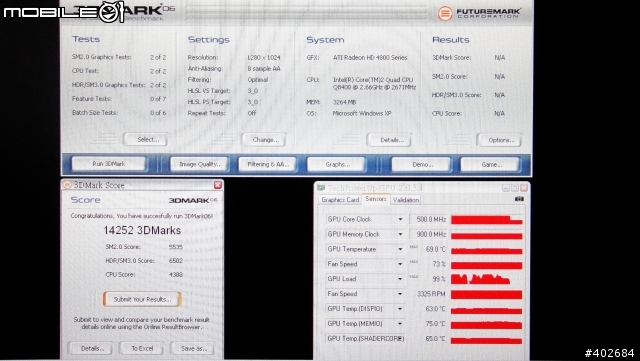Screen dimensions: 640x361
Task: Click Save as in the Score window
Action: coord(193,348)
